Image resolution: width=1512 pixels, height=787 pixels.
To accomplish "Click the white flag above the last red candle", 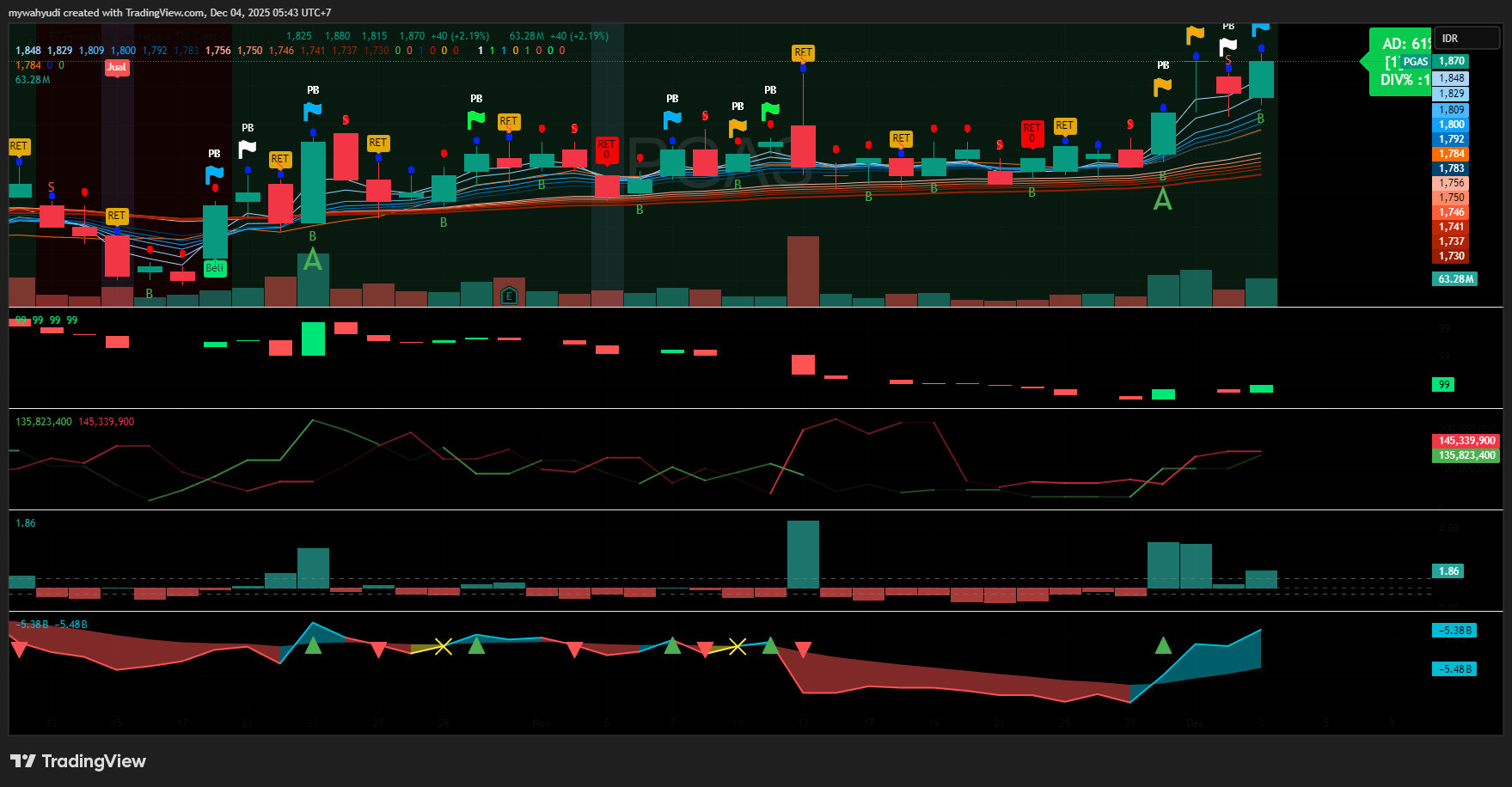I will 1228,46.
